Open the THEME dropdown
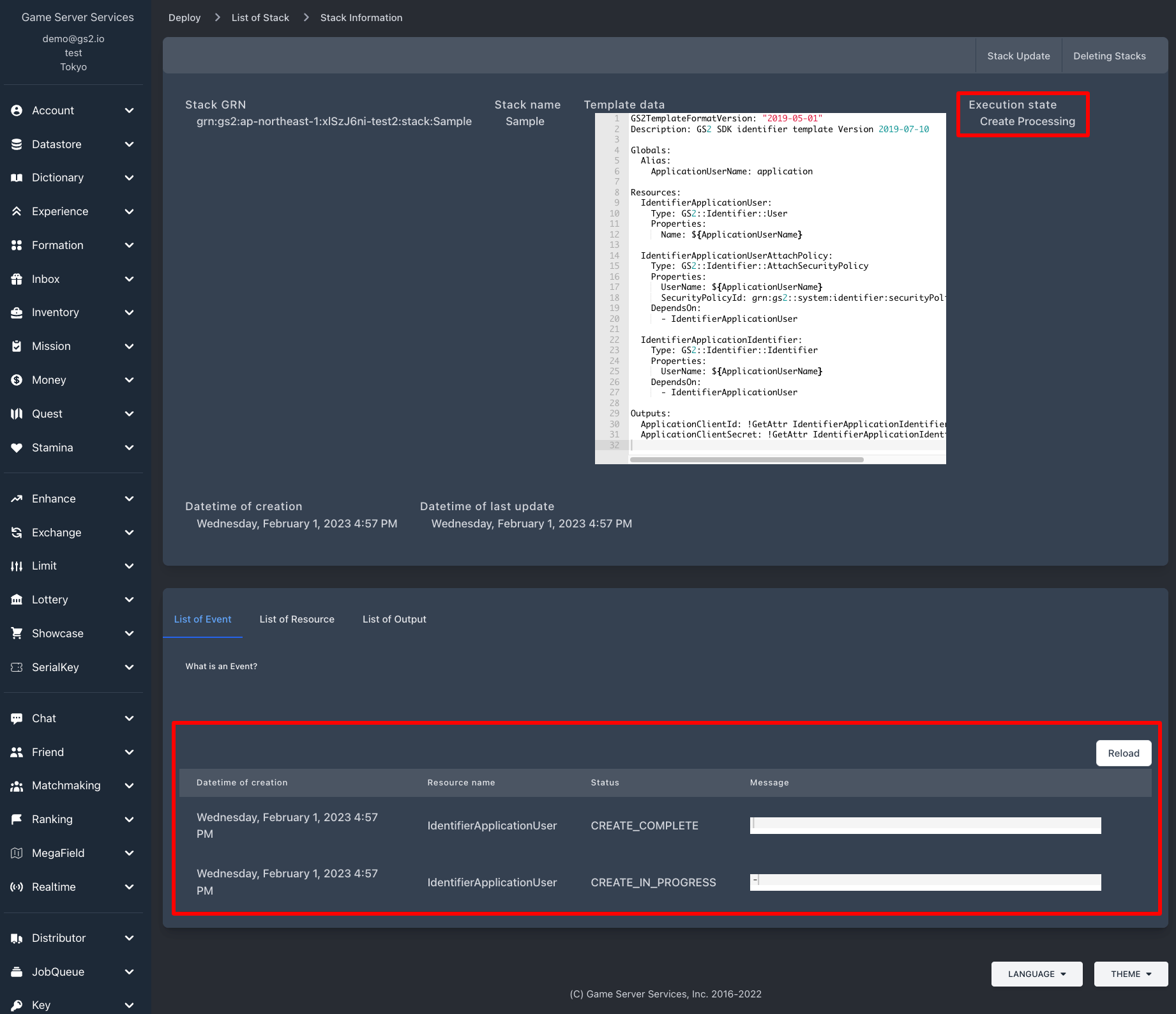 pyautogui.click(x=1131, y=974)
